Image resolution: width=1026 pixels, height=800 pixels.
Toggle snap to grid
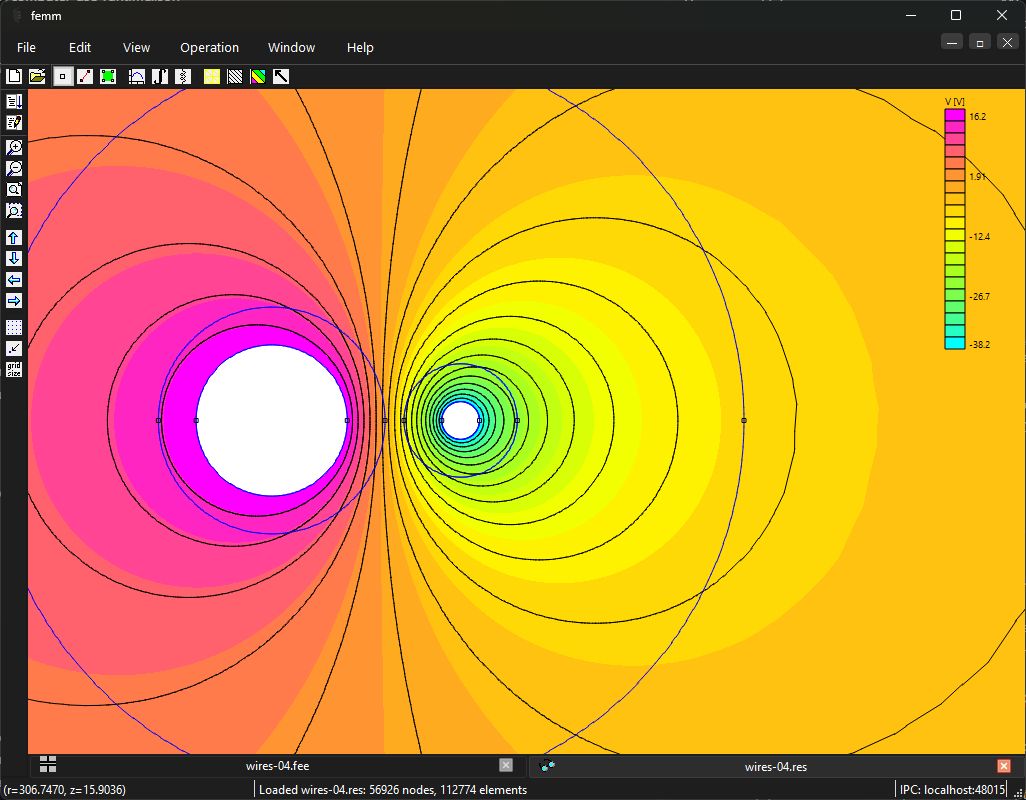(14, 348)
